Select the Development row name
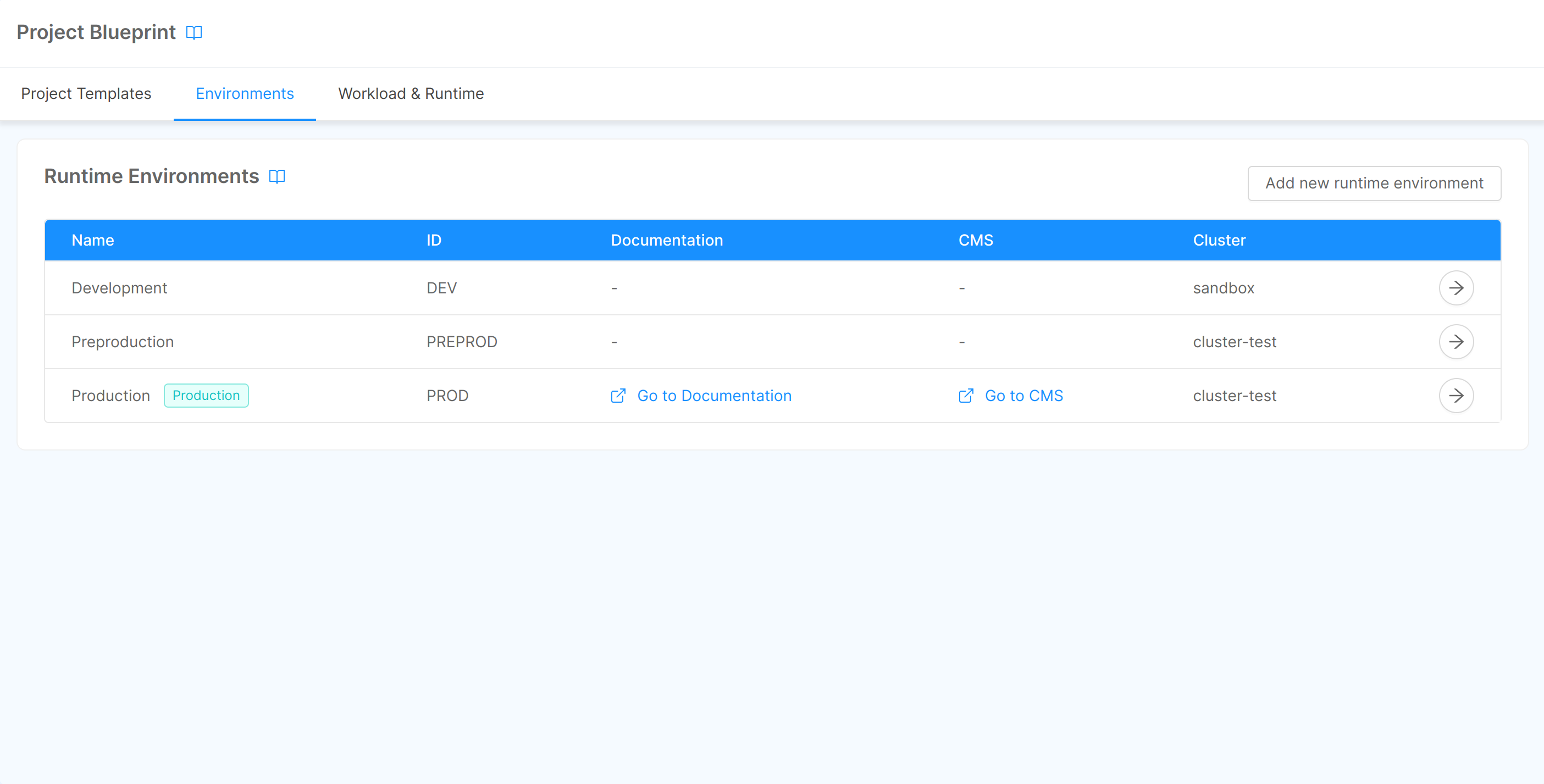Viewport: 1544px width, 784px height. (x=119, y=287)
